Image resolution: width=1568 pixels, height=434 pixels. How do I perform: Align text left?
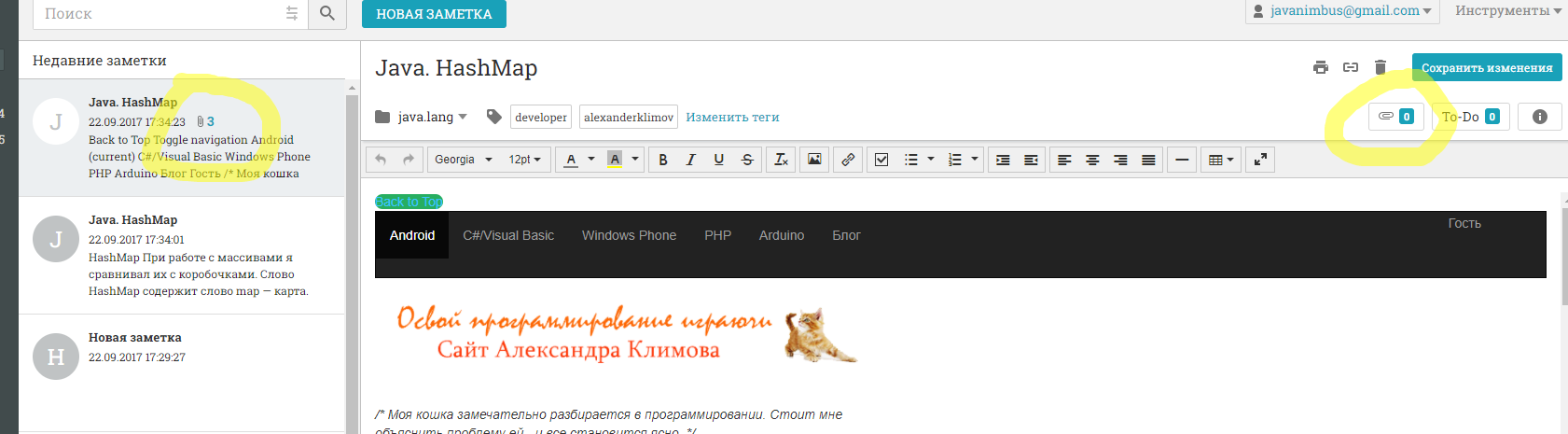point(1064,160)
